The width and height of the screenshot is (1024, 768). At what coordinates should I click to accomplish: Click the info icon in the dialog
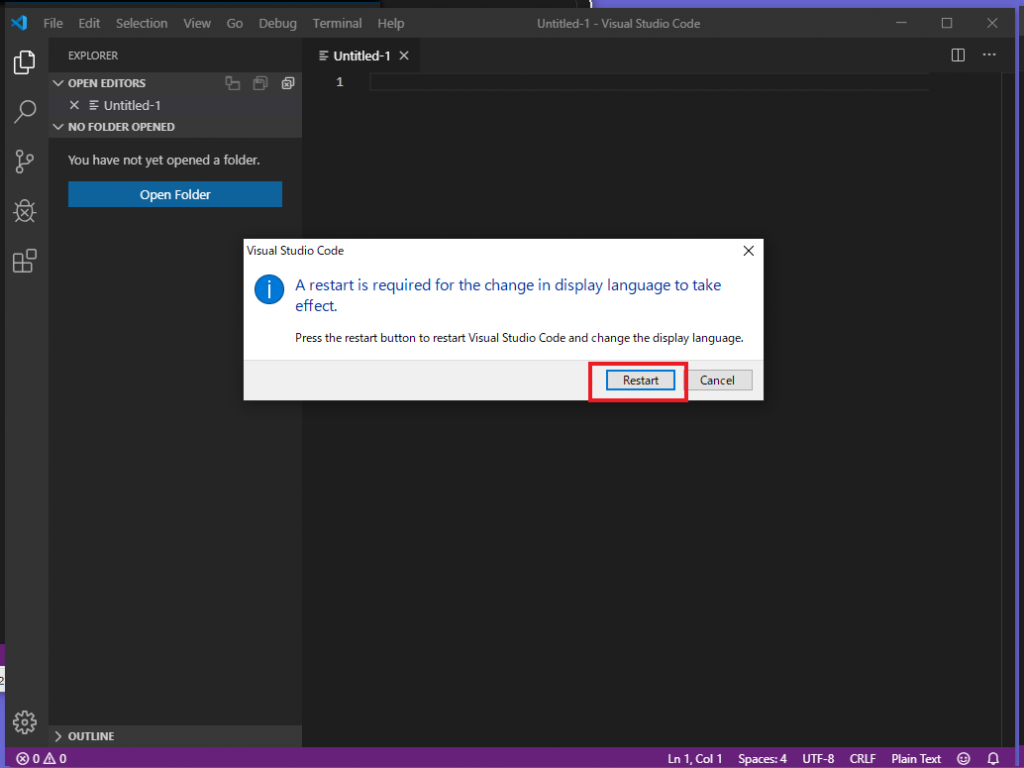269,289
